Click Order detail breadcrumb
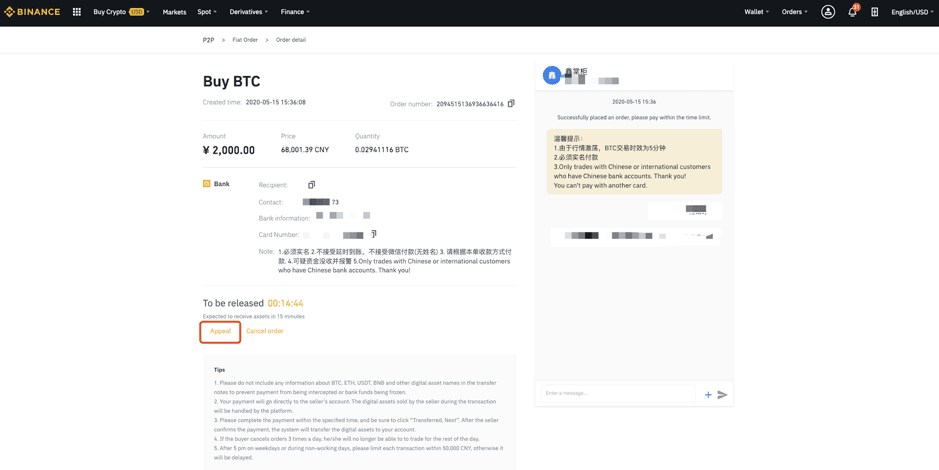 291,40
